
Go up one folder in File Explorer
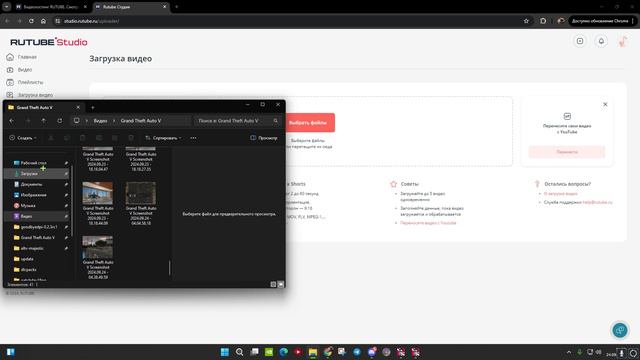click(x=44, y=121)
